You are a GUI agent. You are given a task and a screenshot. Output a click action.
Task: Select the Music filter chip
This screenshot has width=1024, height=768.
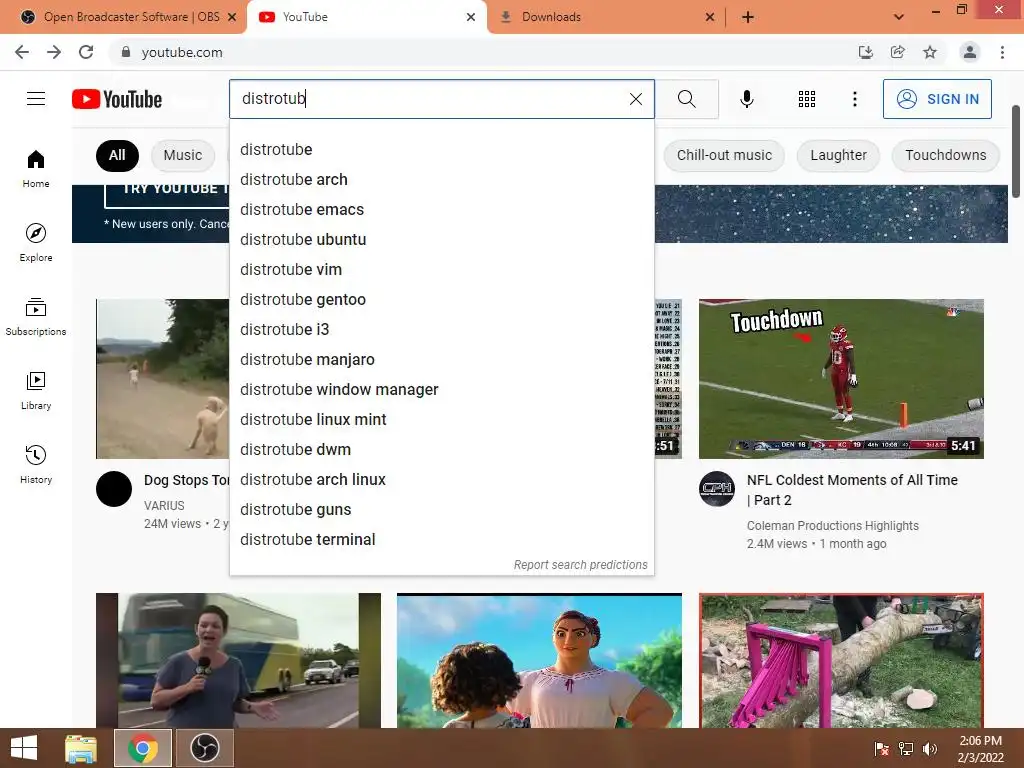[182, 155]
